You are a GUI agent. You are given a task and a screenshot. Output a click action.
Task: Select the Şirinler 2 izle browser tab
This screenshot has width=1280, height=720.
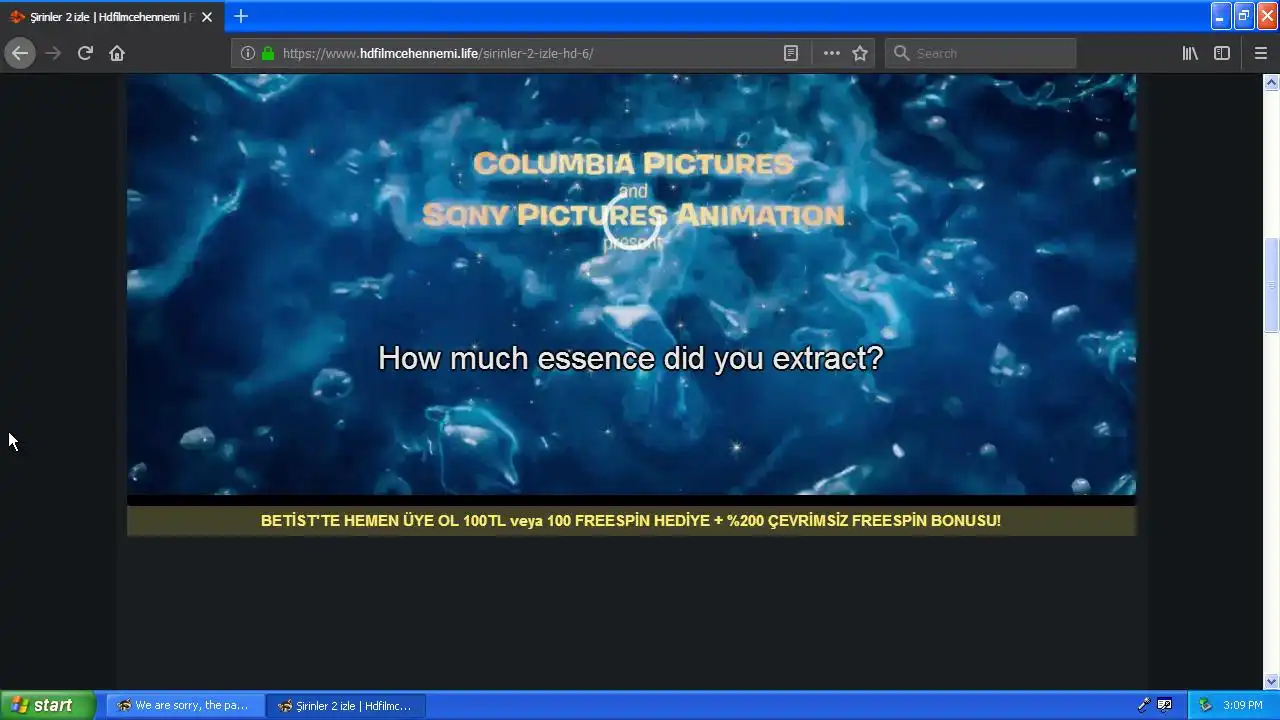coord(112,17)
